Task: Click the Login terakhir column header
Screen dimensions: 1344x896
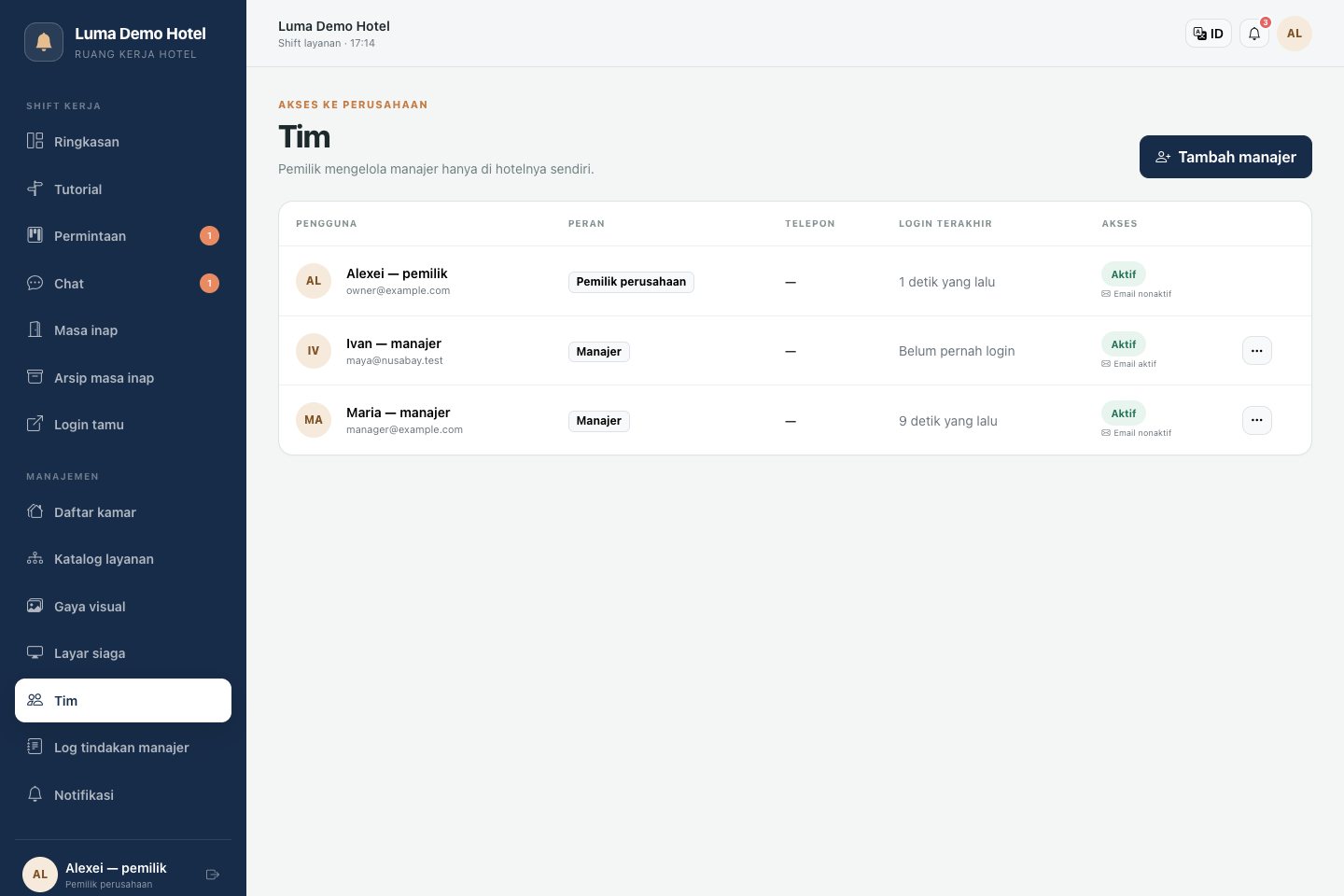Action: (945, 224)
